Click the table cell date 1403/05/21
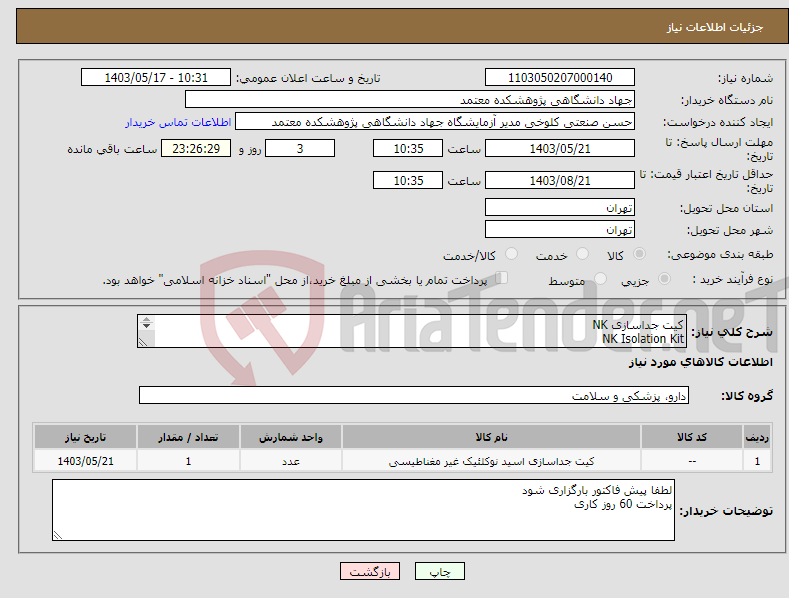Image resolution: width=789 pixels, height=598 pixels. click(86, 461)
